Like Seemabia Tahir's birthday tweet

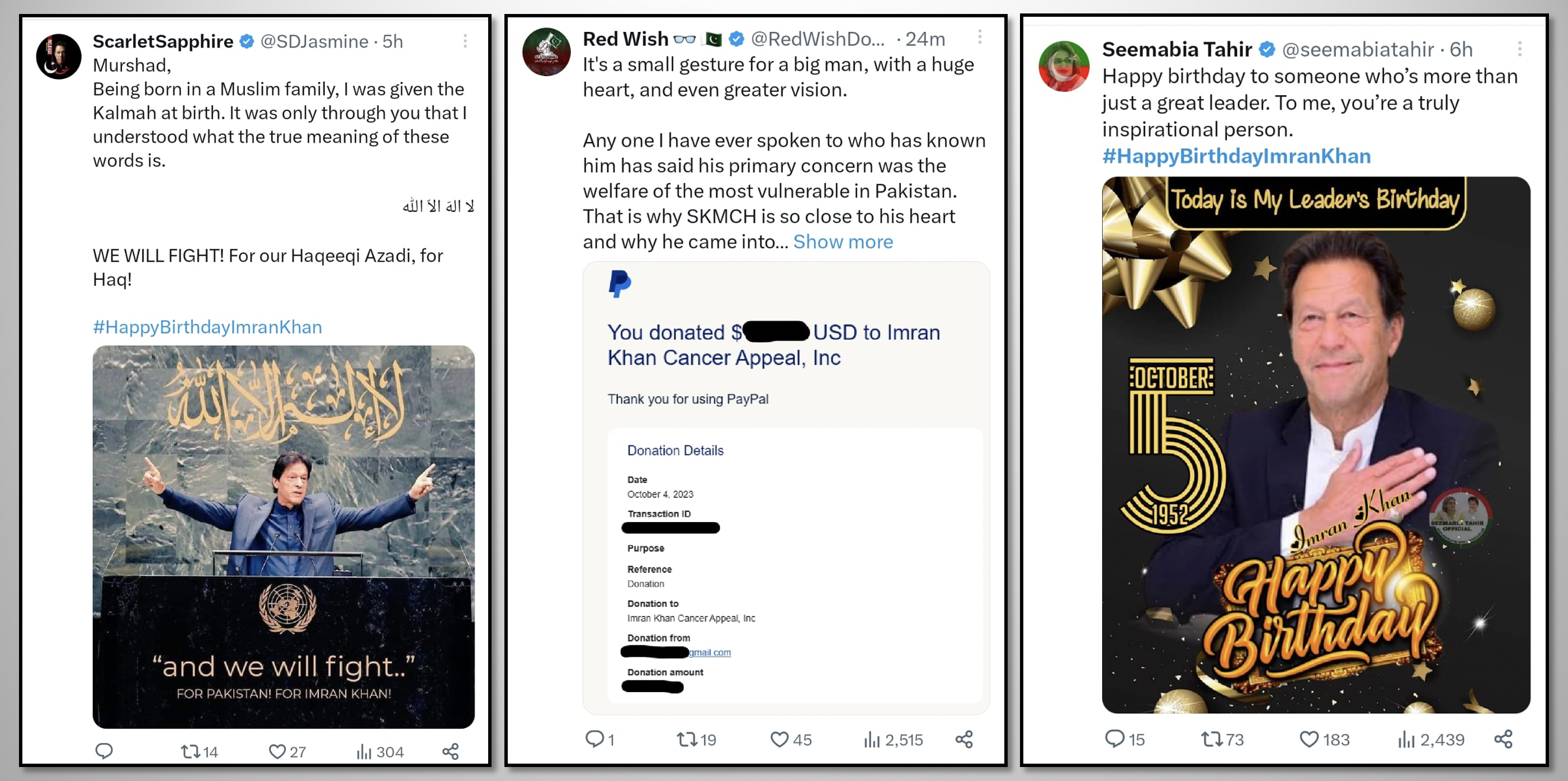point(1309,739)
